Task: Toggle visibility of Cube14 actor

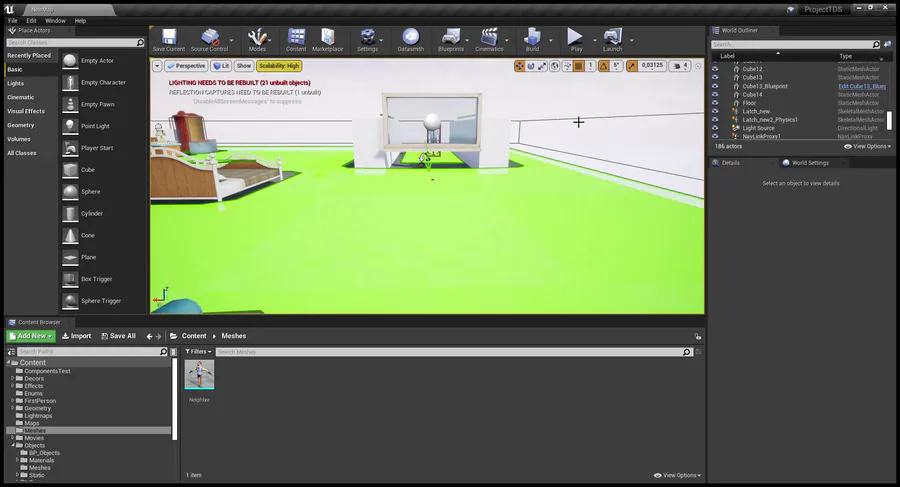Action: (715, 95)
